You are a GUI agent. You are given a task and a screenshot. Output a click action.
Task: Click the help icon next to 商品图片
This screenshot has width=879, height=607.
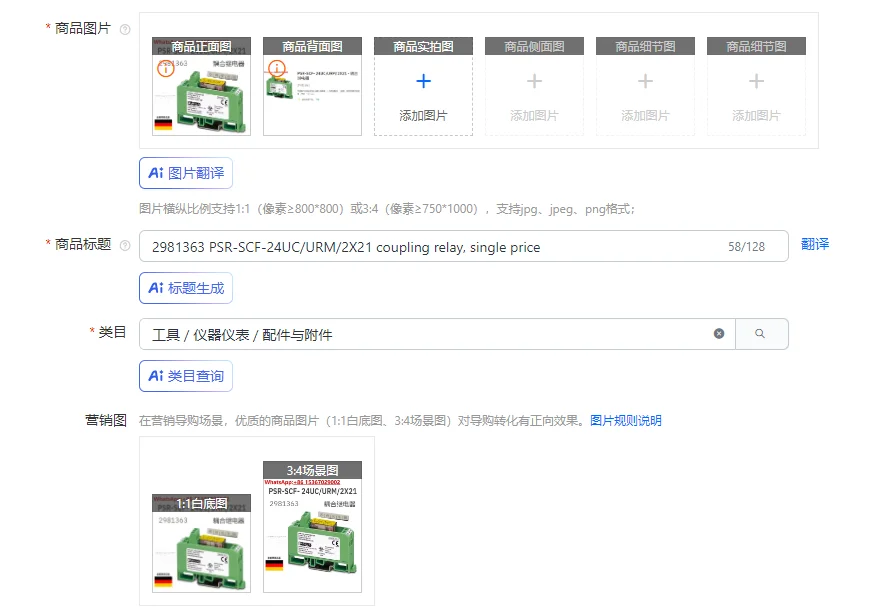[x=126, y=29]
